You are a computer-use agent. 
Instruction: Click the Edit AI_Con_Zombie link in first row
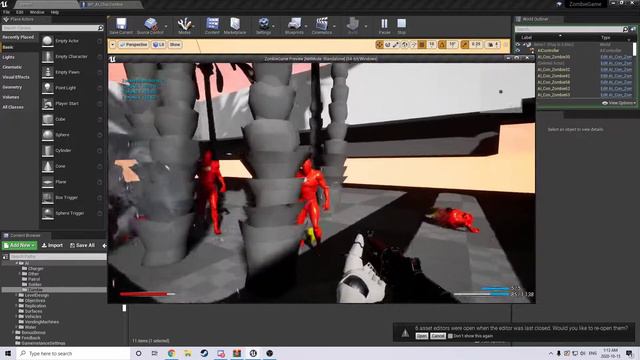click(x=616, y=57)
